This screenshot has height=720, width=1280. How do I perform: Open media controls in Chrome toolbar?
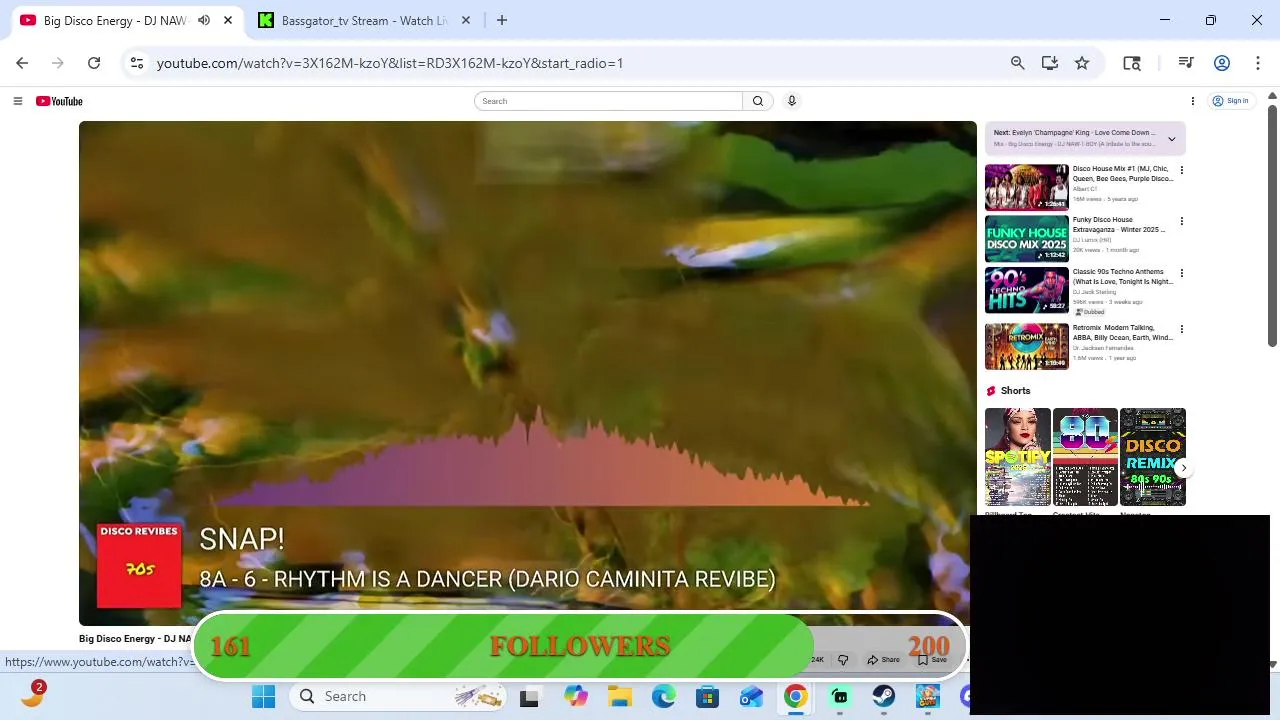coord(1186,63)
